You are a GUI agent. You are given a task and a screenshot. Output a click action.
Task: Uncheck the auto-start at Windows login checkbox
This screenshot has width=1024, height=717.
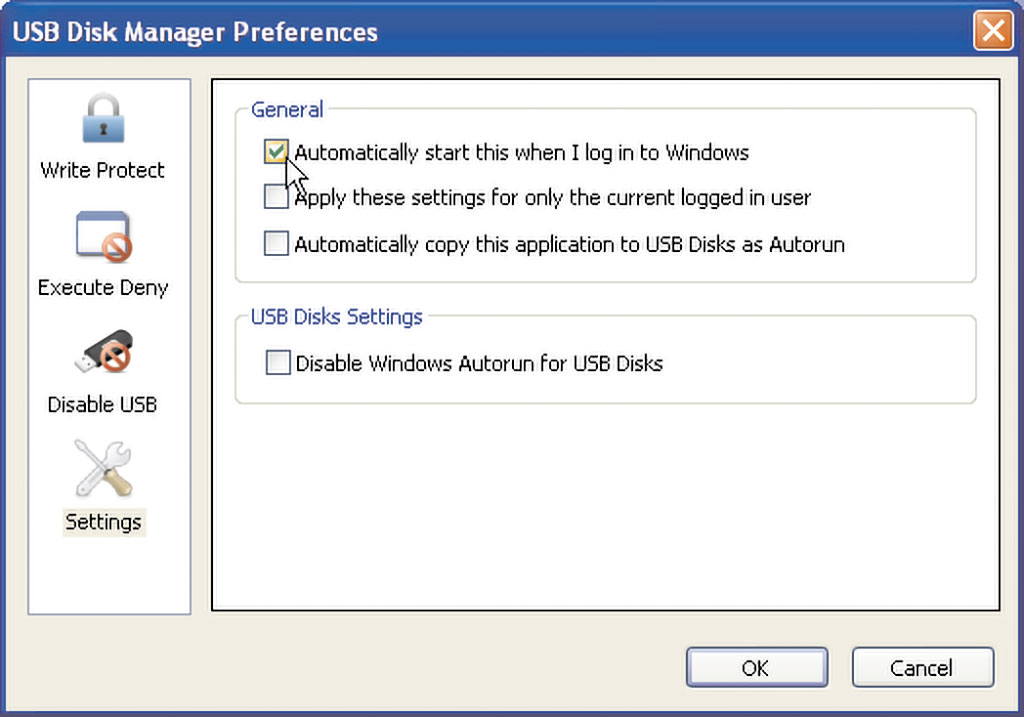[276, 151]
